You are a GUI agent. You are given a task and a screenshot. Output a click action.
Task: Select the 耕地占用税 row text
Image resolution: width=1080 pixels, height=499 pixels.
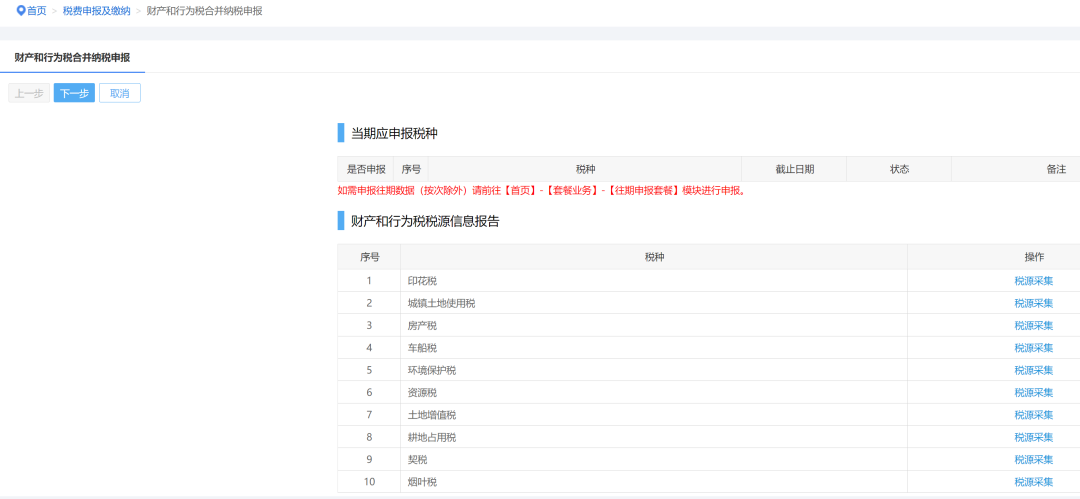(432, 438)
